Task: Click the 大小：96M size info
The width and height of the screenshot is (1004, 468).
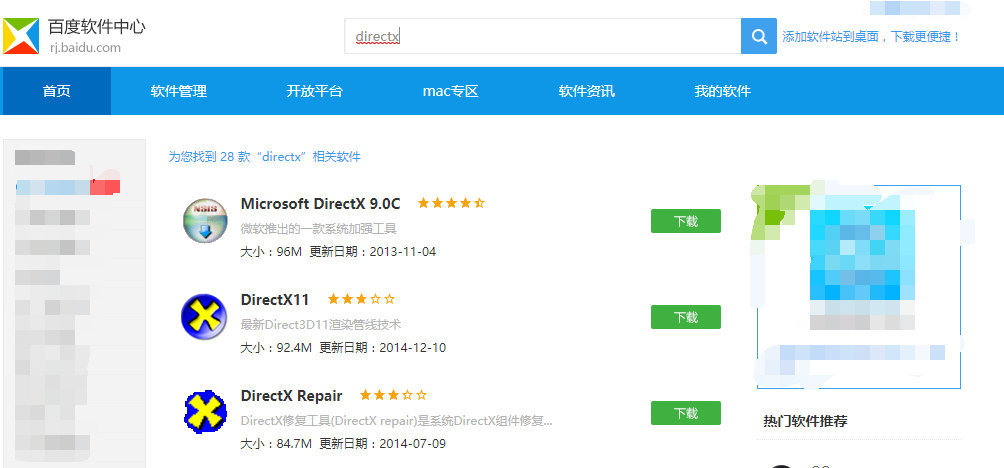Action: click(271, 252)
